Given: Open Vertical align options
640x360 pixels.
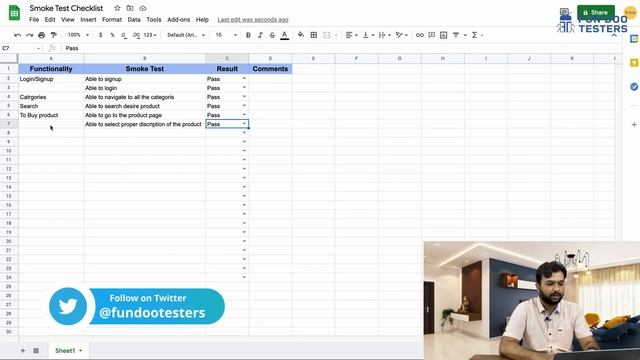Looking at the screenshot, I should (x=368, y=36).
